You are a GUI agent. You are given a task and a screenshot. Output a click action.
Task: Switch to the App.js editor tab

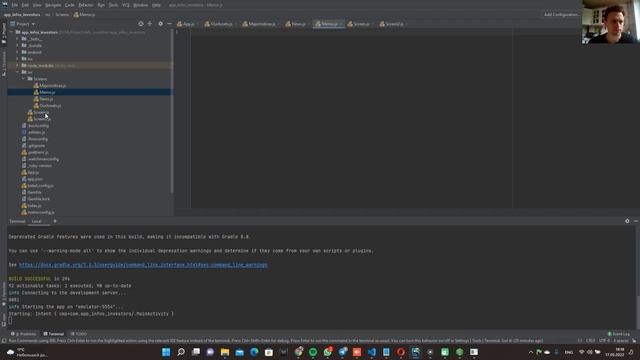pos(186,24)
